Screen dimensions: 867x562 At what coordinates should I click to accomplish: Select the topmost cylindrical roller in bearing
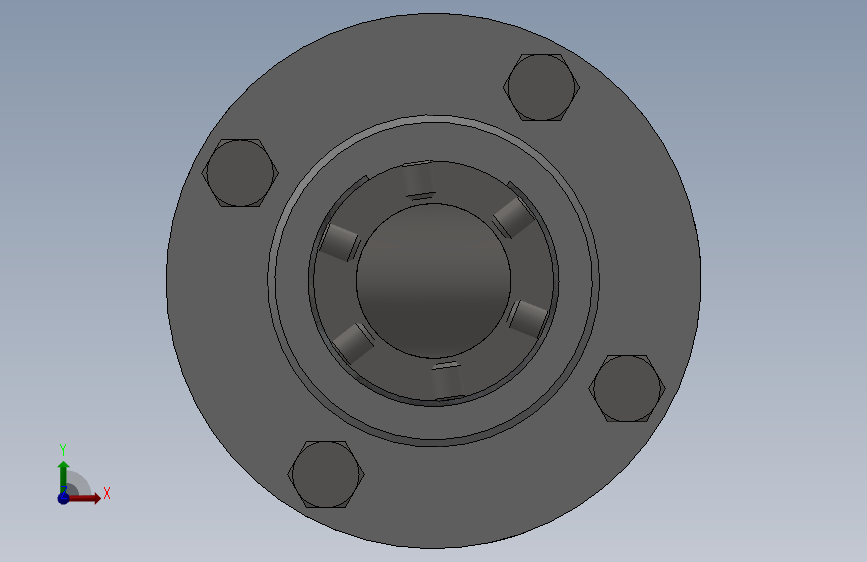point(418,179)
